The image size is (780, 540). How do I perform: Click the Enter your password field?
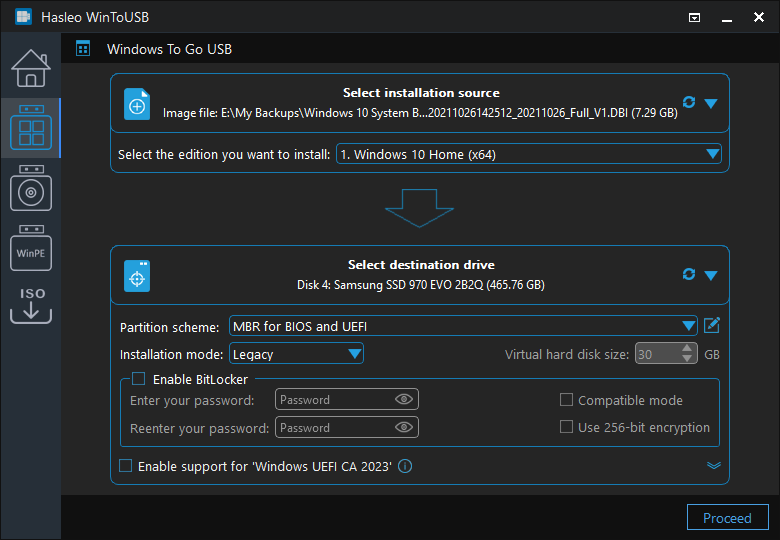point(347,399)
